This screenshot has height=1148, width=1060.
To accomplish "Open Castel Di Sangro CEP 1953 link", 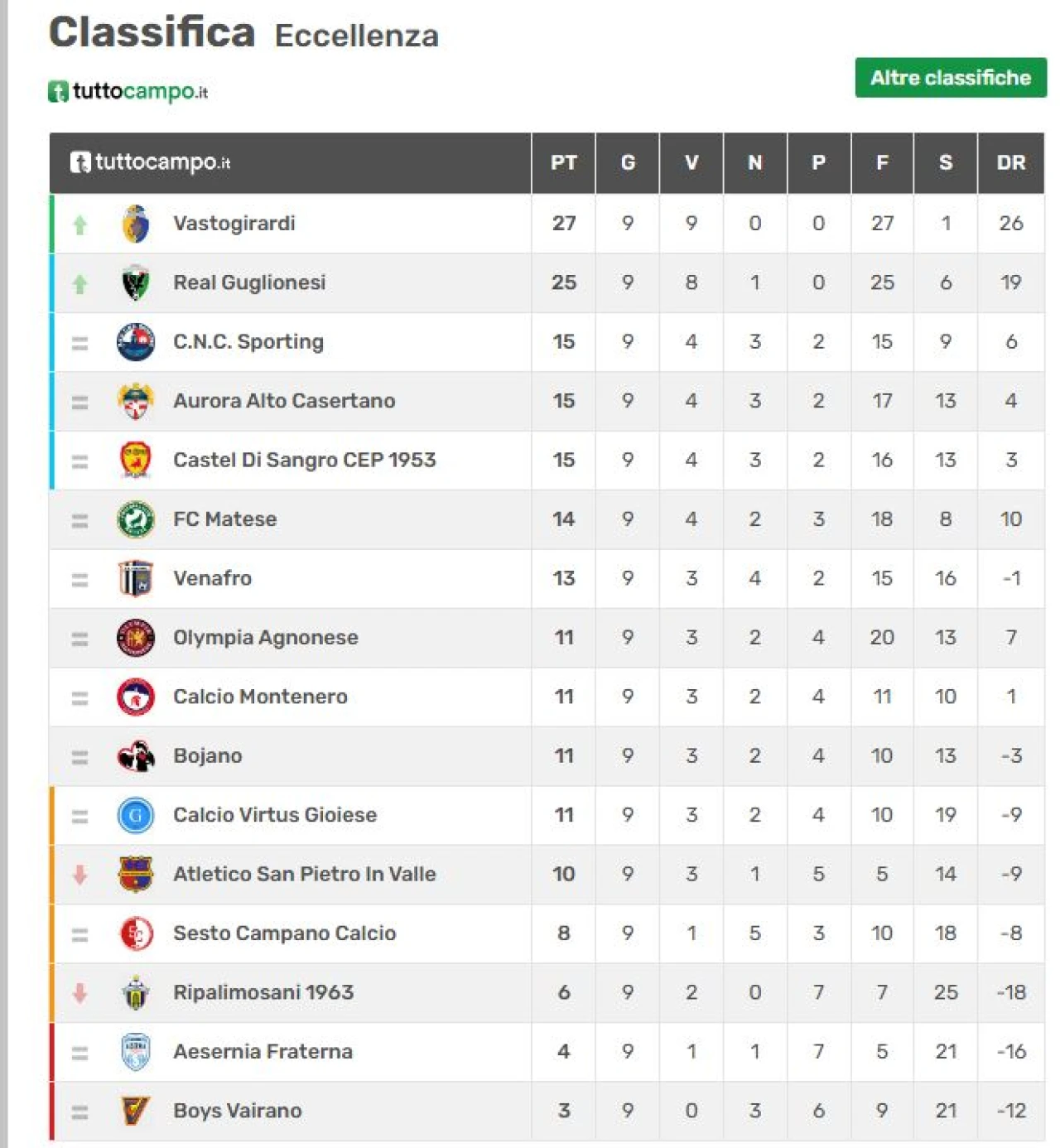I will point(304,460).
